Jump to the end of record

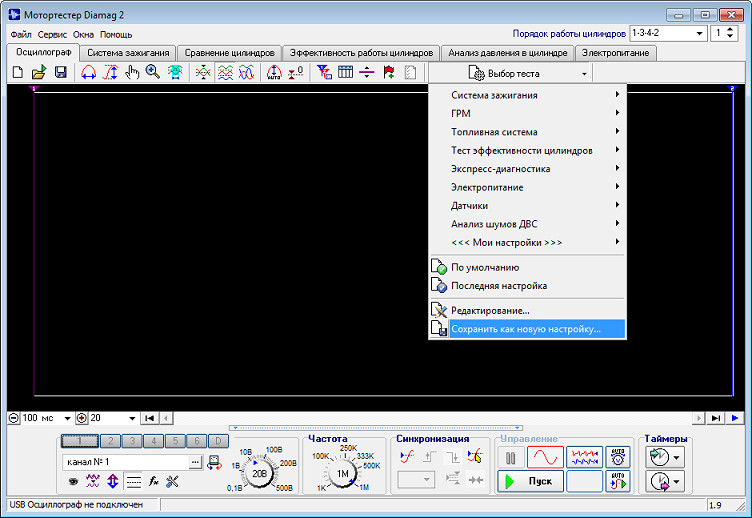coord(716,418)
